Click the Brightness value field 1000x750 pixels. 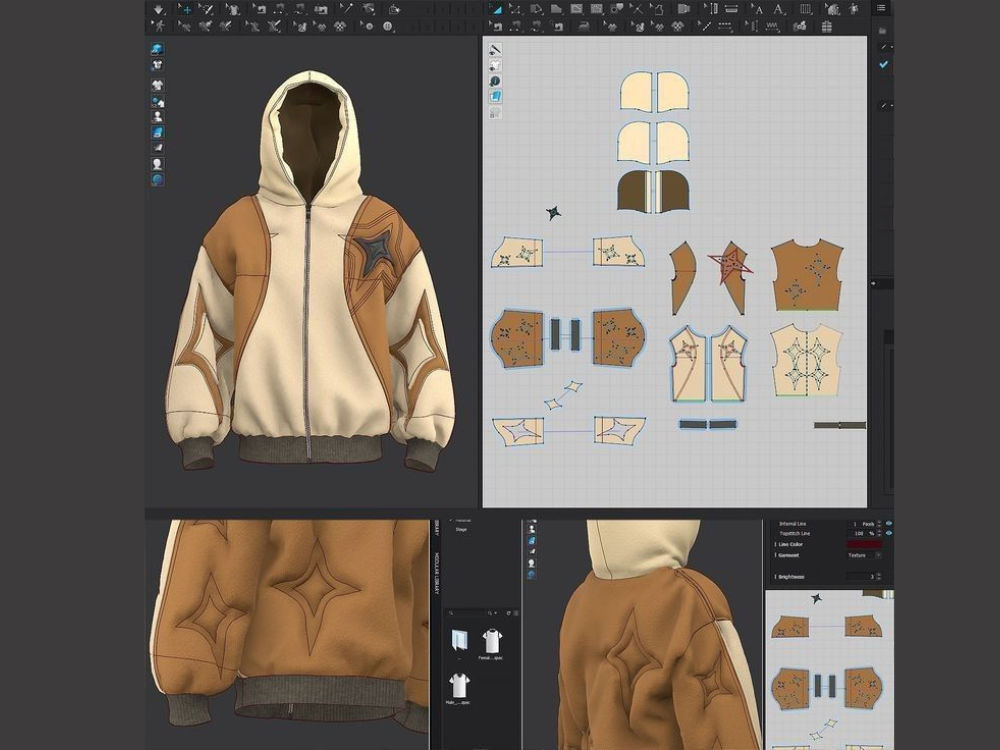pos(861,577)
